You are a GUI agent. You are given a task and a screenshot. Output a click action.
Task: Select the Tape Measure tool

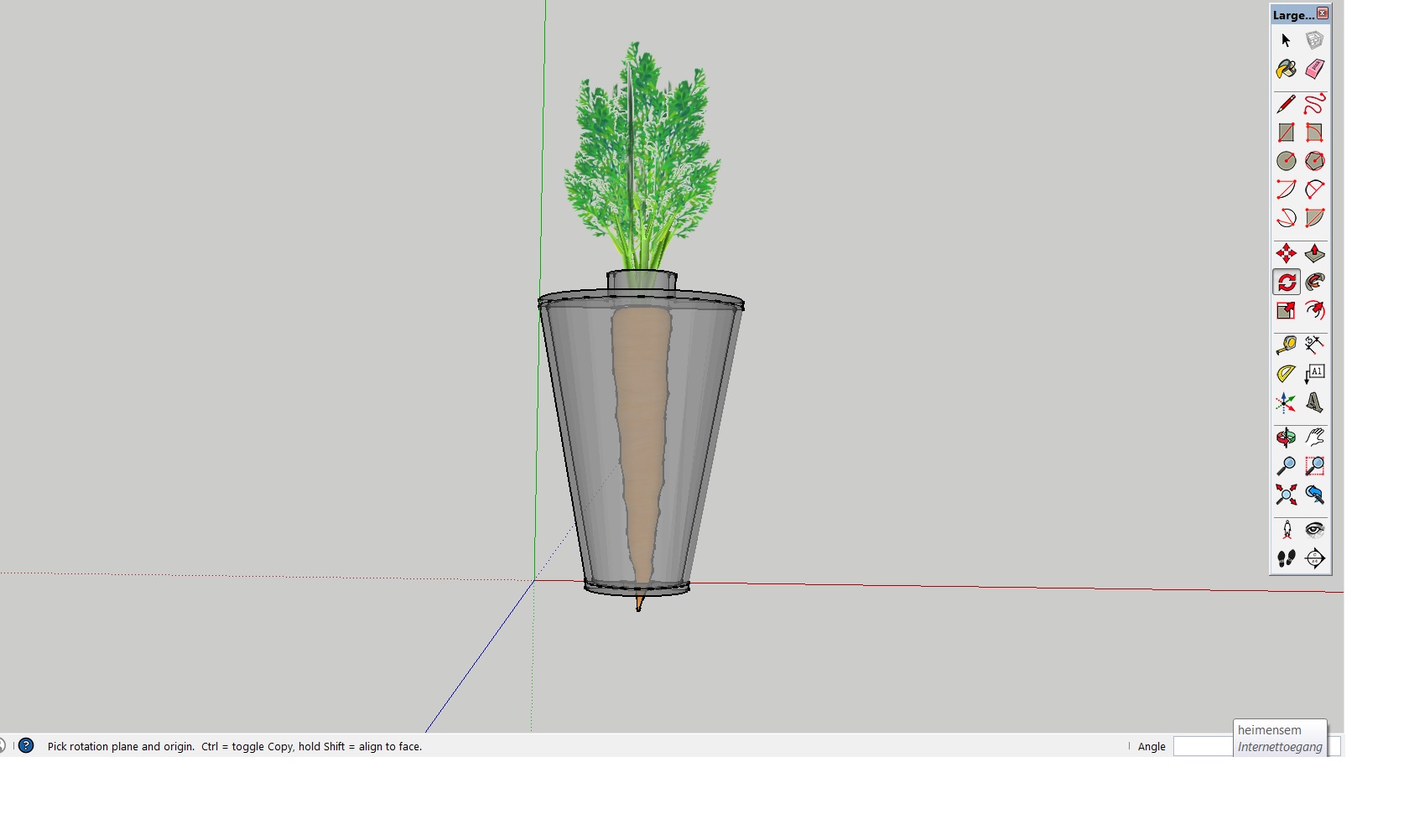tap(1286, 345)
